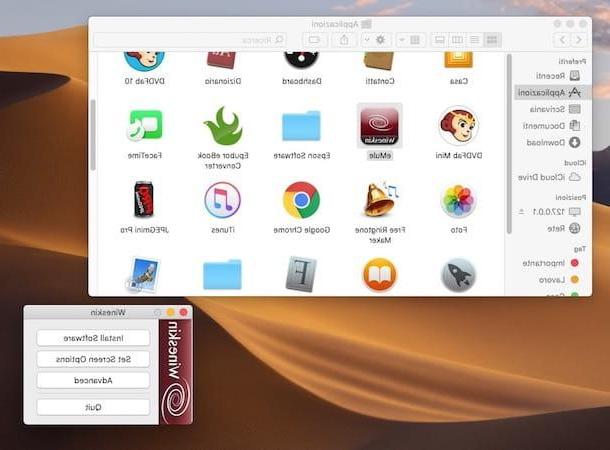Select the rocket Launchpad icon
The height and width of the screenshot is (450, 610).
click(459, 275)
